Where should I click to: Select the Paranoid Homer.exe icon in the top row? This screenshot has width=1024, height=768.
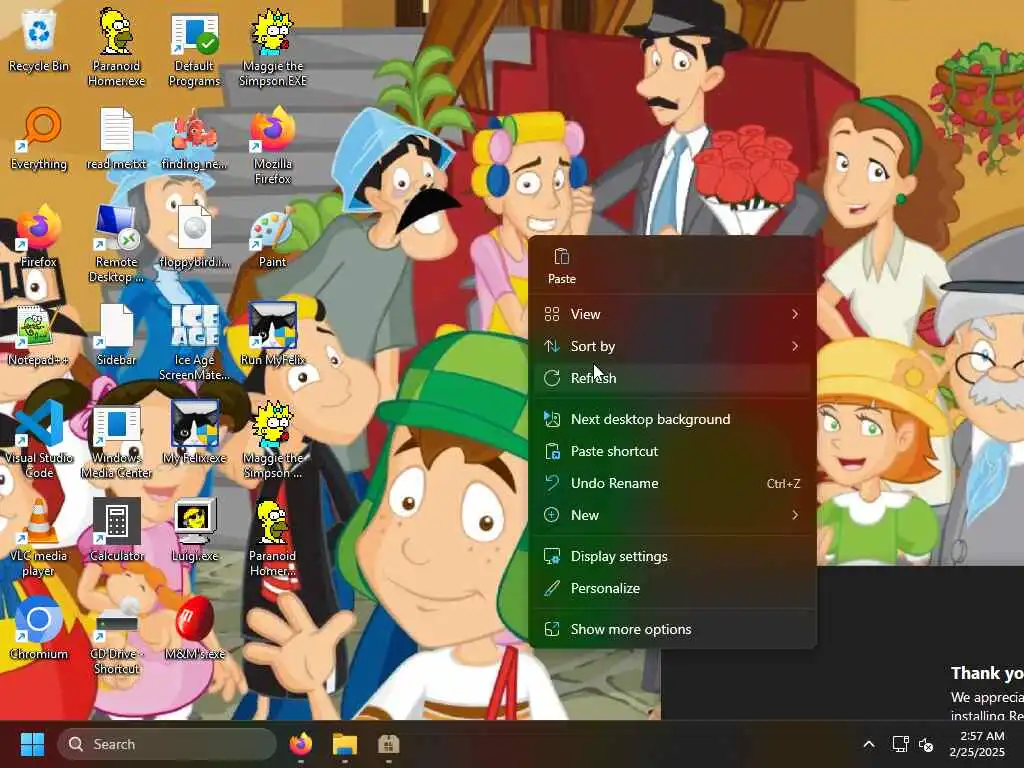(116, 47)
